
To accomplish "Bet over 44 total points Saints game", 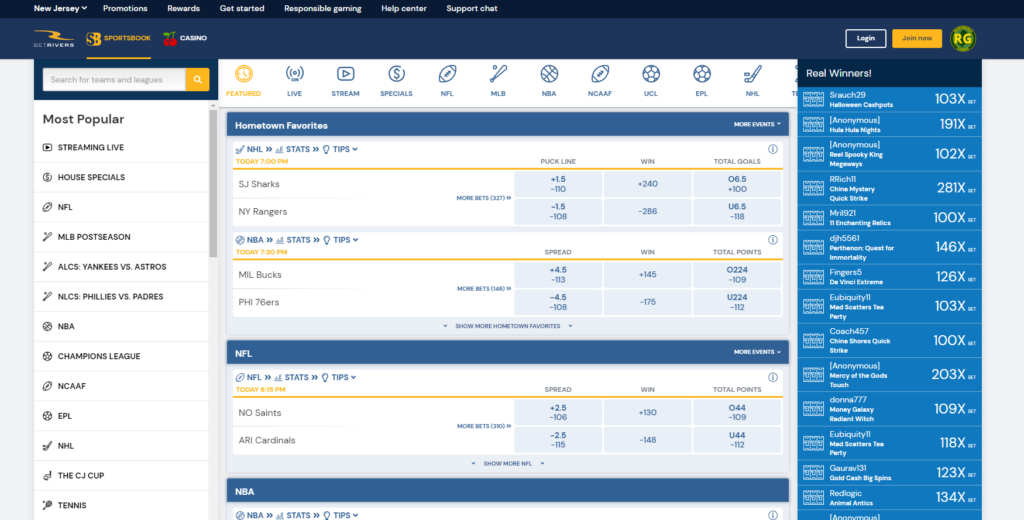I will pos(737,413).
